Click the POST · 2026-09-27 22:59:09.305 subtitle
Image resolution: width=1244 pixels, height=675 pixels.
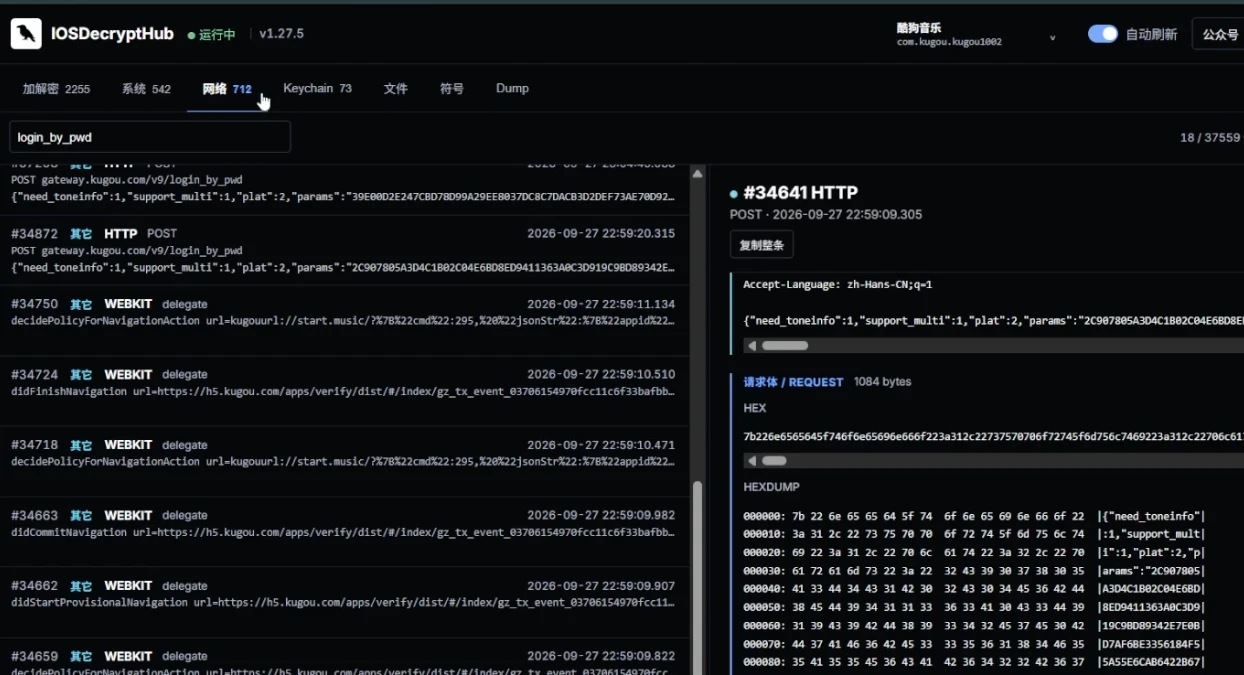[x=826, y=214]
